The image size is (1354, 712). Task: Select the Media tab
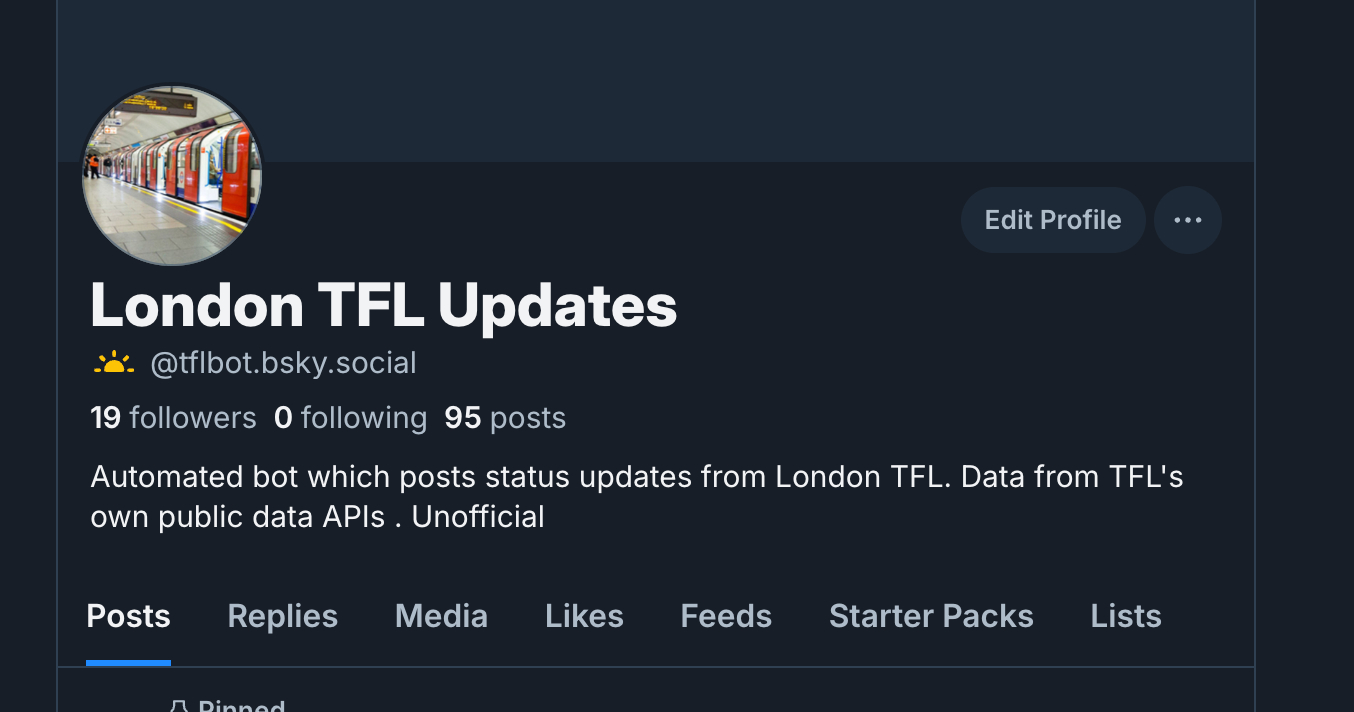tap(441, 616)
